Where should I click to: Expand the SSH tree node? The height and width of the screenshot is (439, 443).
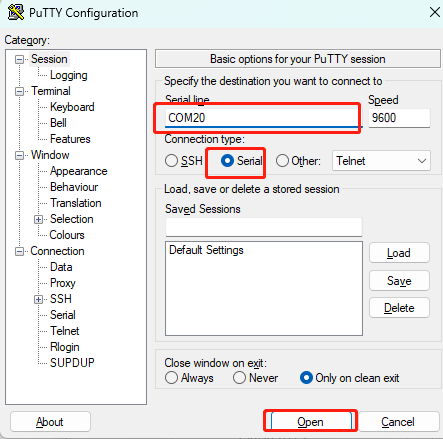[38, 299]
